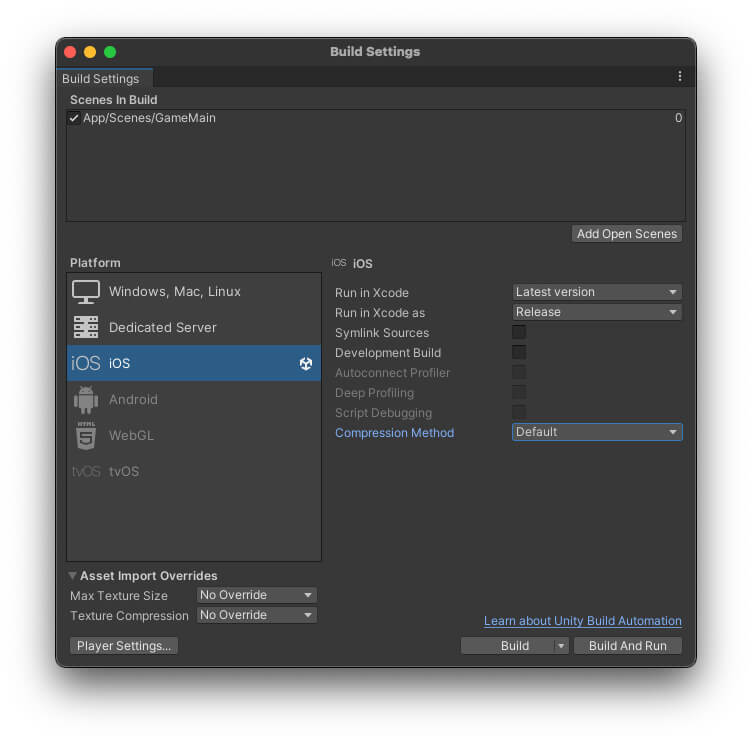The image size is (752, 741).
Task: Click the Dedicated Server rack icon
Action: (86, 327)
